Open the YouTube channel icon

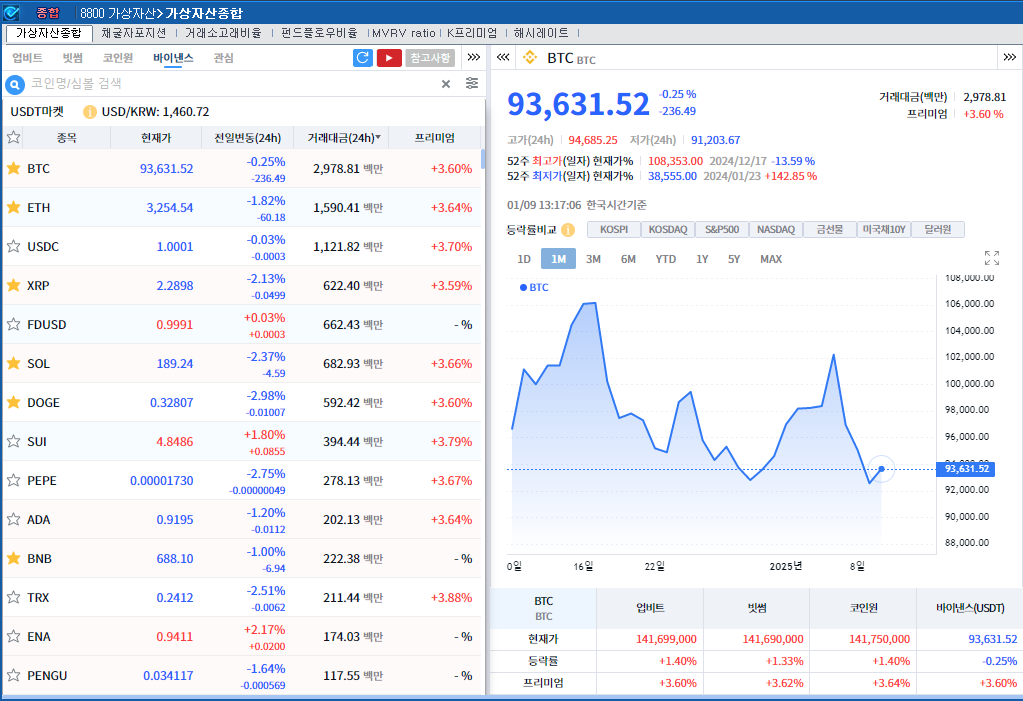click(x=389, y=58)
